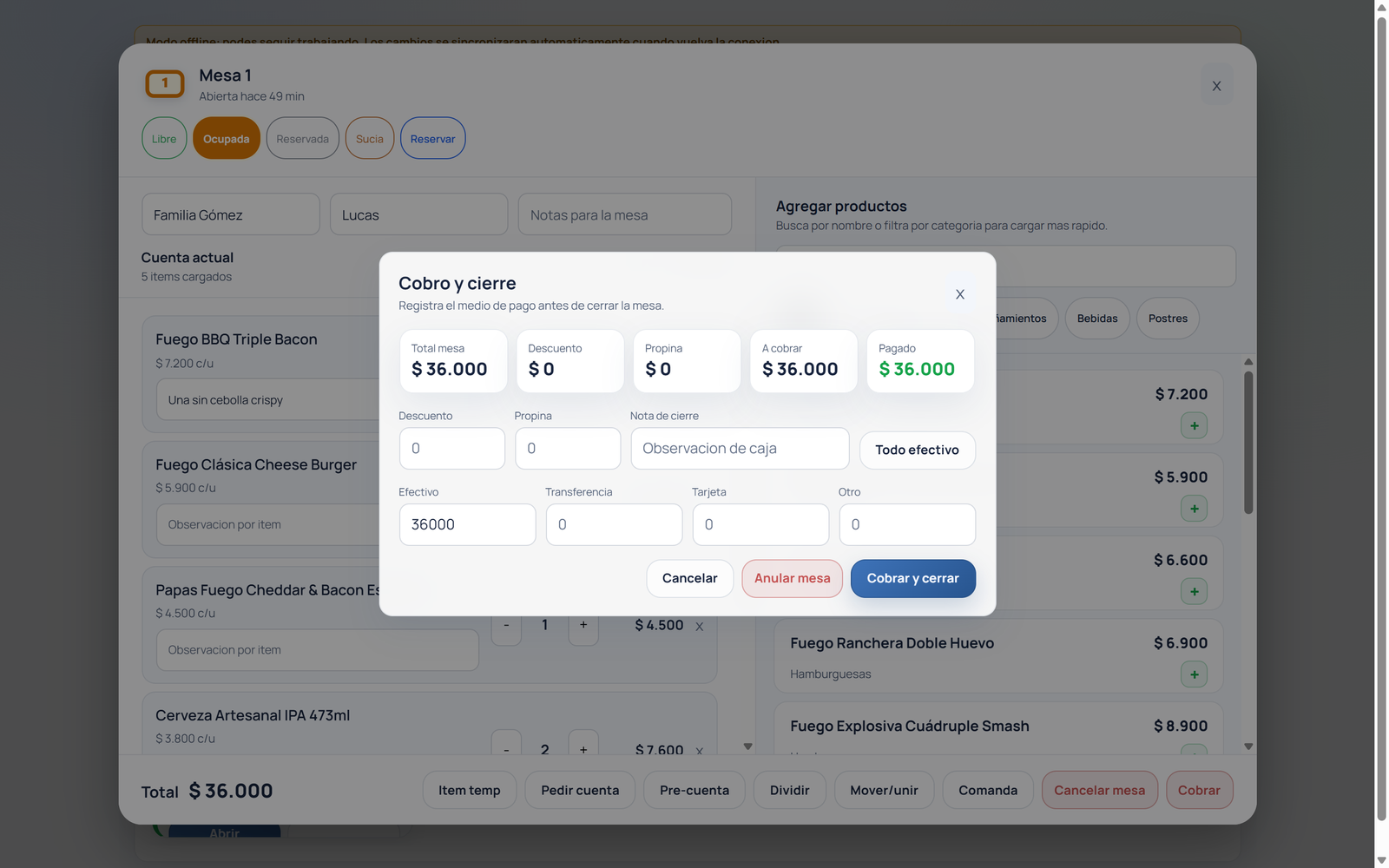Add the $7.200 product with plus icon

(1194, 425)
